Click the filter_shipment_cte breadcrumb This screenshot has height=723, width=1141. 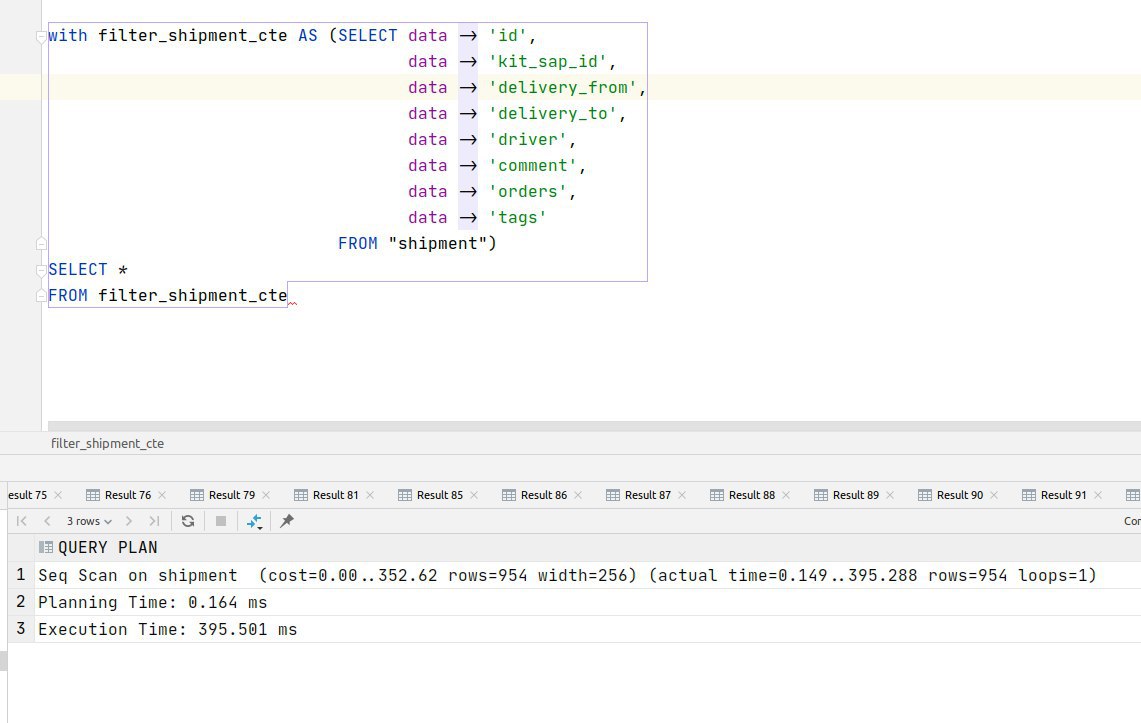point(107,443)
